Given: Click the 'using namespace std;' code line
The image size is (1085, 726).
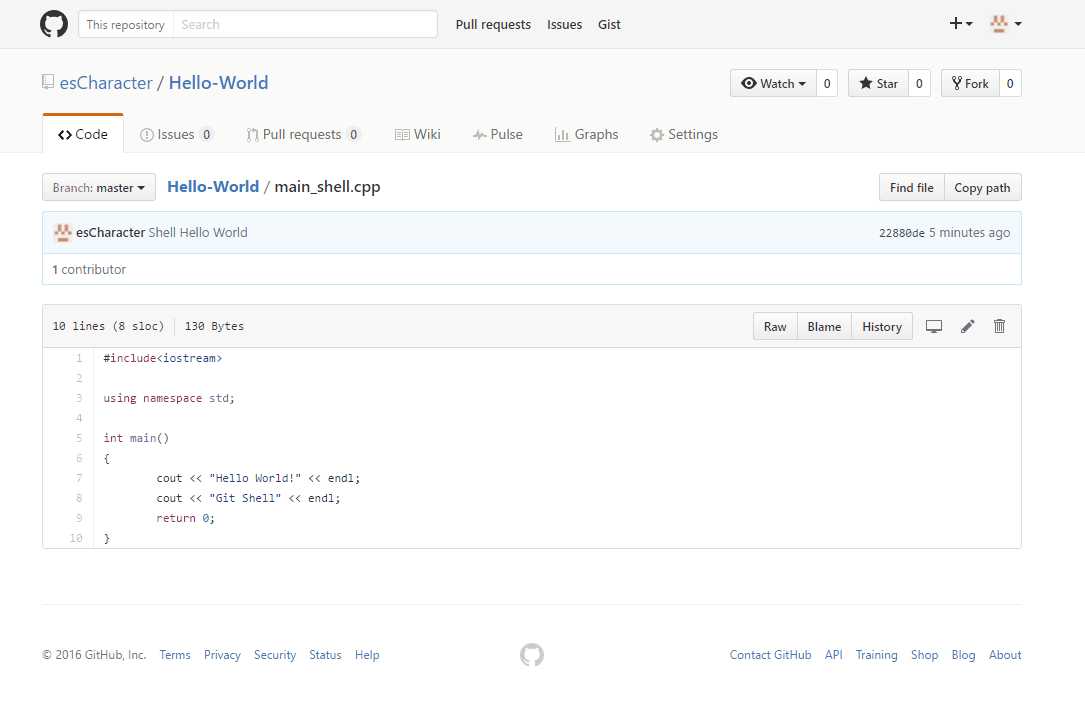Looking at the screenshot, I should (x=169, y=398).
